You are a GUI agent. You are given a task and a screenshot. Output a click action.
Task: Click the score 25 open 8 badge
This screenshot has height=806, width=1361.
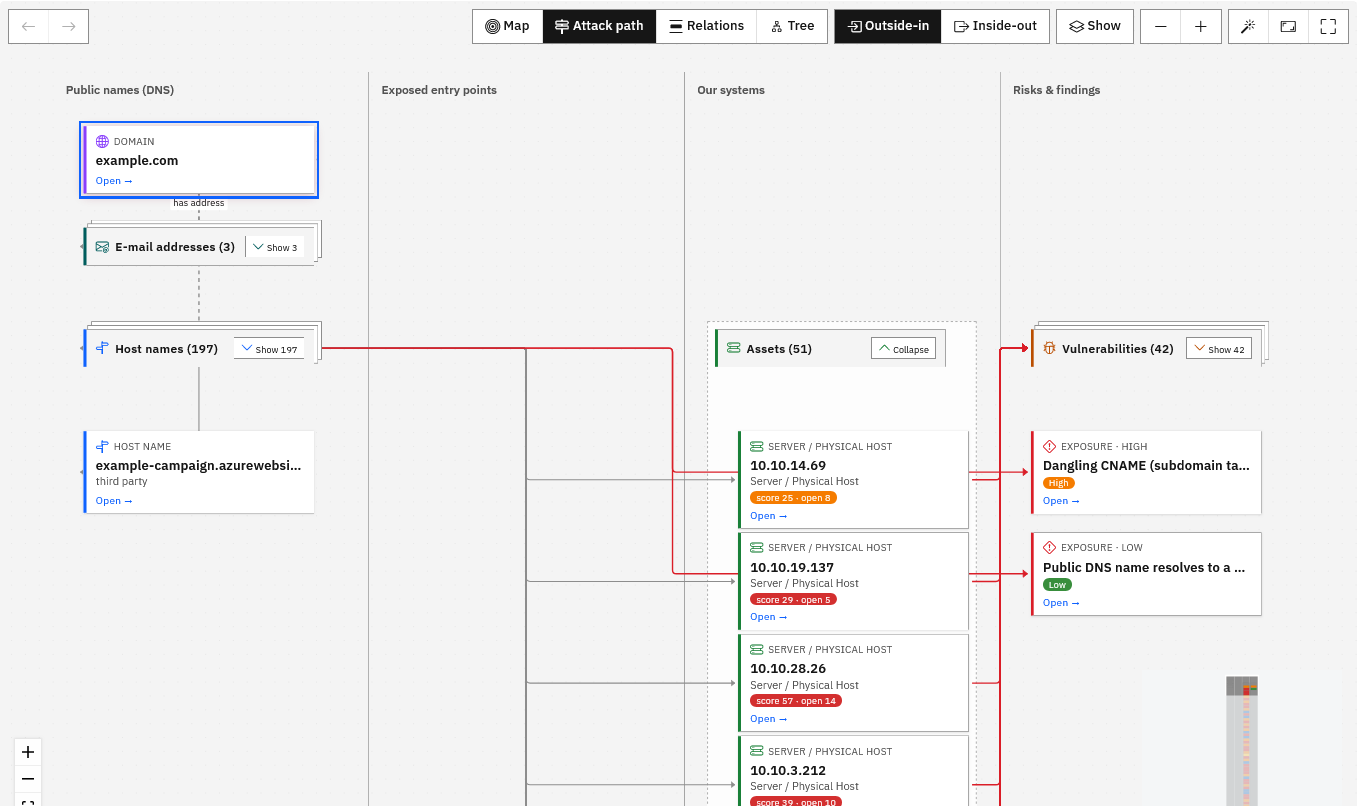pyautogui.click(x=793, y=498)
